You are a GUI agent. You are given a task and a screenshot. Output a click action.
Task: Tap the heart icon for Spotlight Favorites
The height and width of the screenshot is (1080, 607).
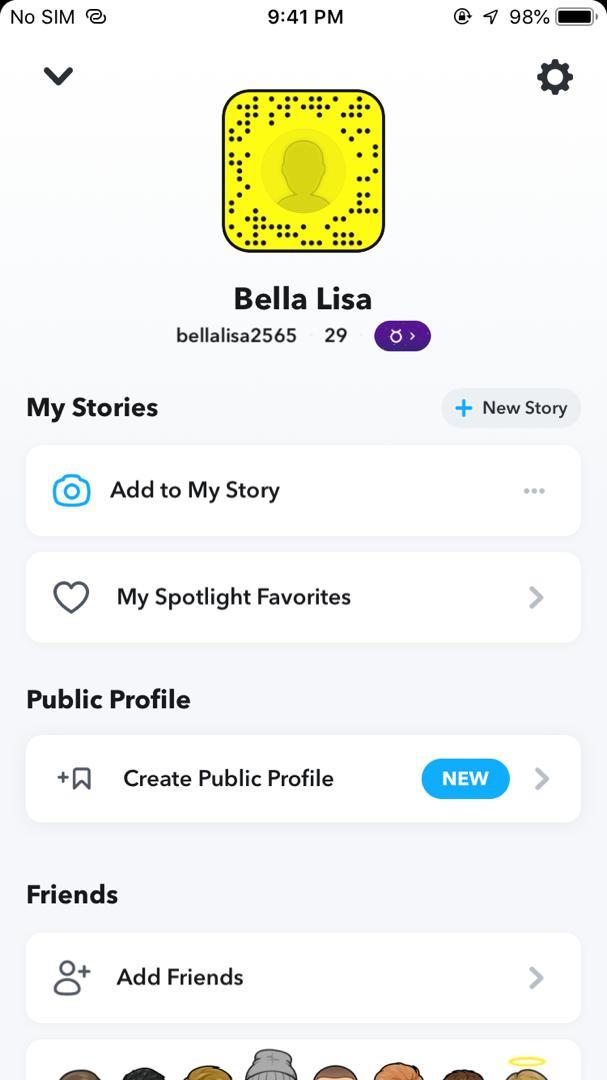tap(71, 598)
